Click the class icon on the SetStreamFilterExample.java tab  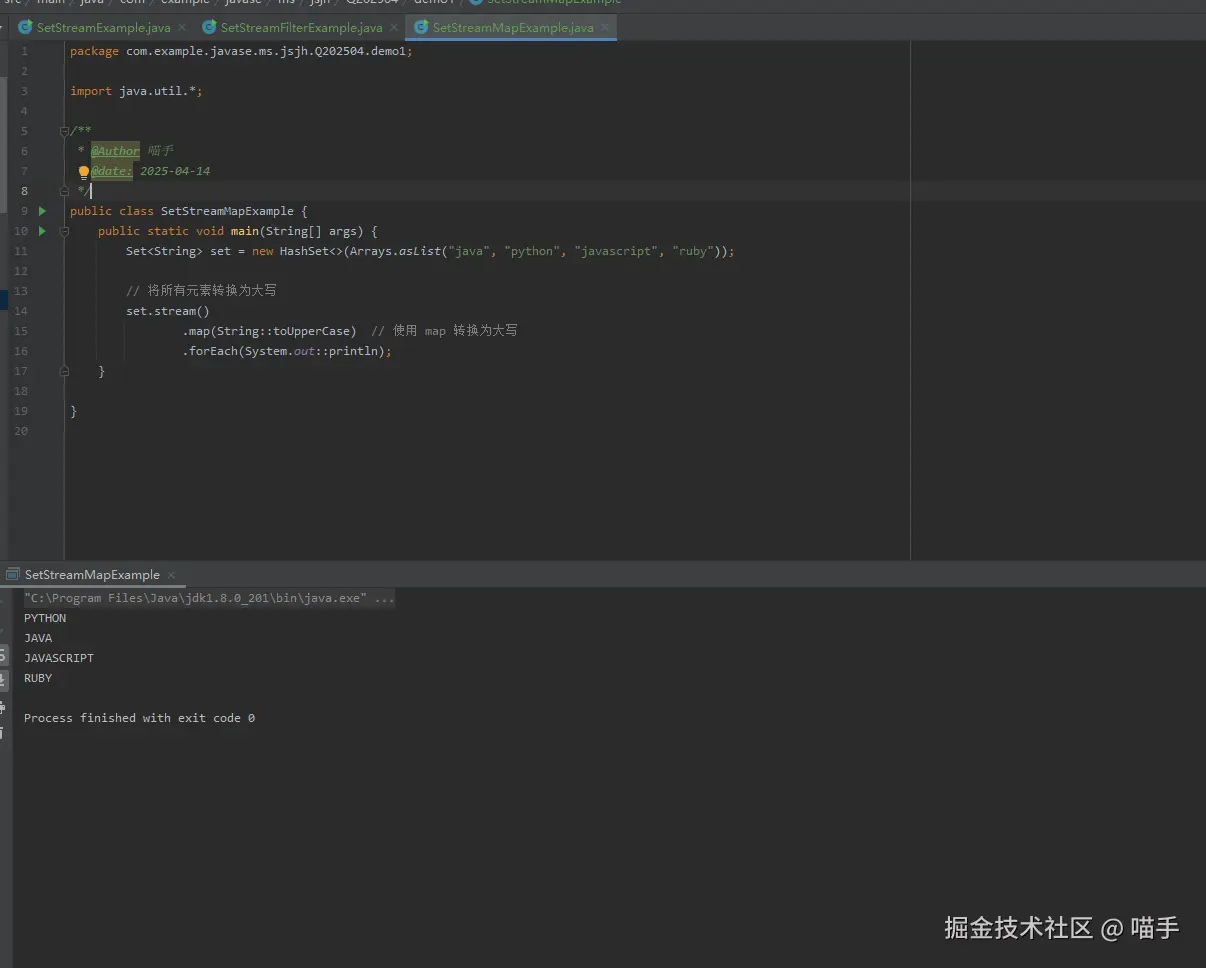210,28
